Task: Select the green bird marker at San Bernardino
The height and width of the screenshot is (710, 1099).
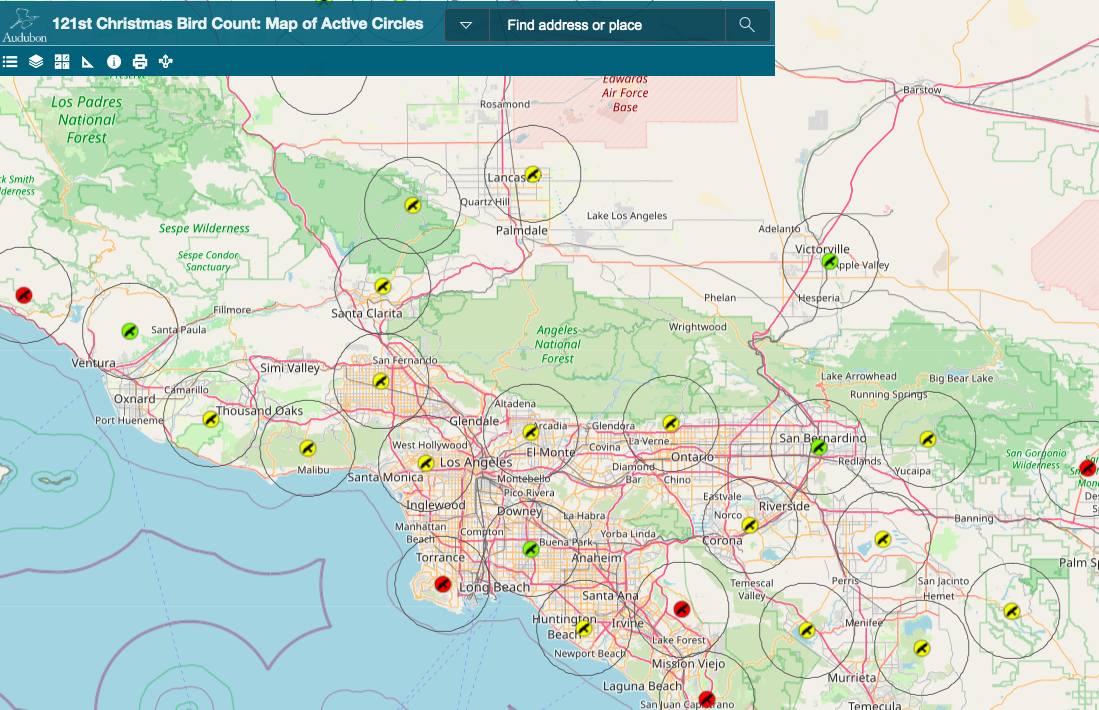Action: tap(819, 447)
